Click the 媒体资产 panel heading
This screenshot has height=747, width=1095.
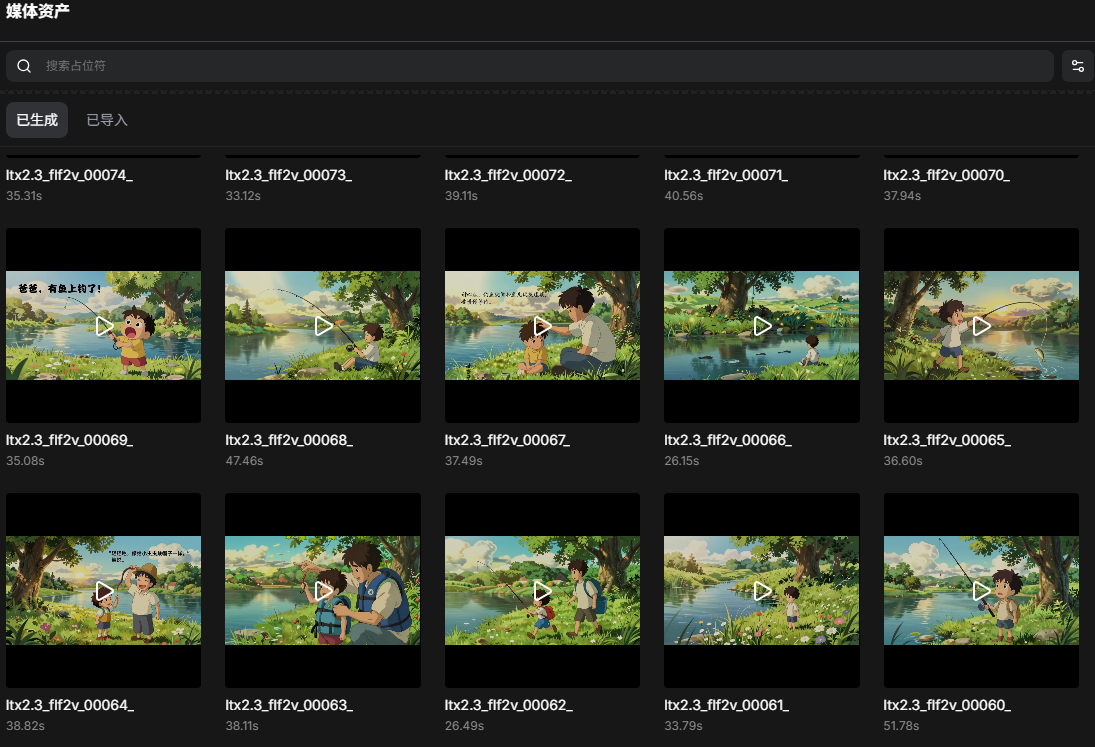tap(38, 11)
